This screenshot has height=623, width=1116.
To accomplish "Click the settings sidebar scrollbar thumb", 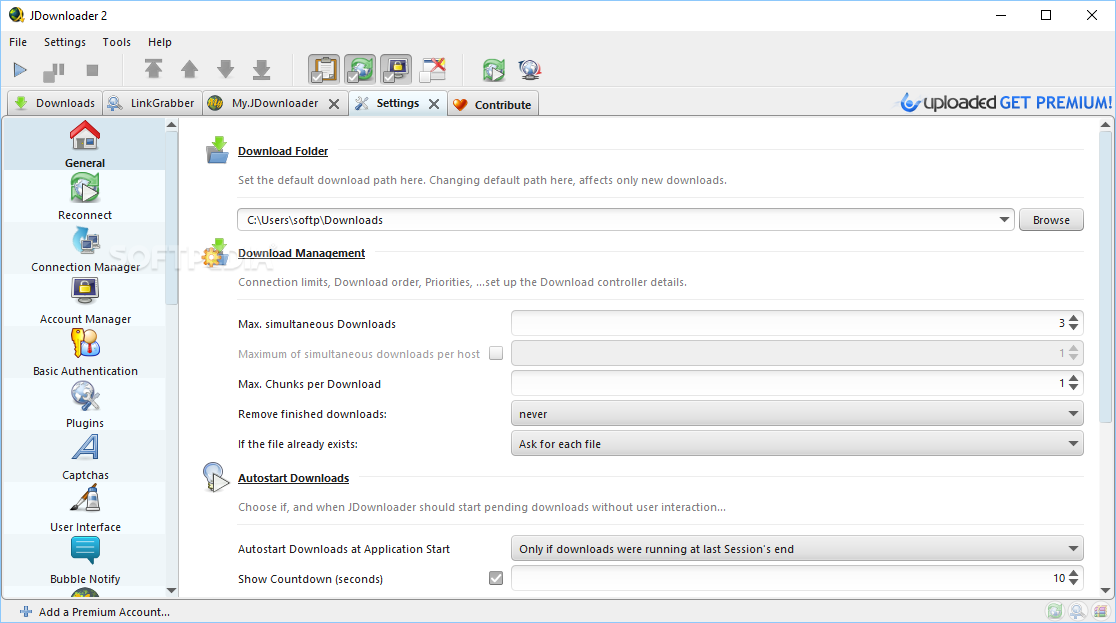I will tap(172, 218).
